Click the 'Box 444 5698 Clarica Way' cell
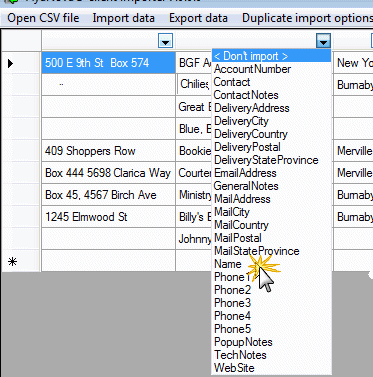This screenshot has width=373, height=377. (x=108, y=173)
